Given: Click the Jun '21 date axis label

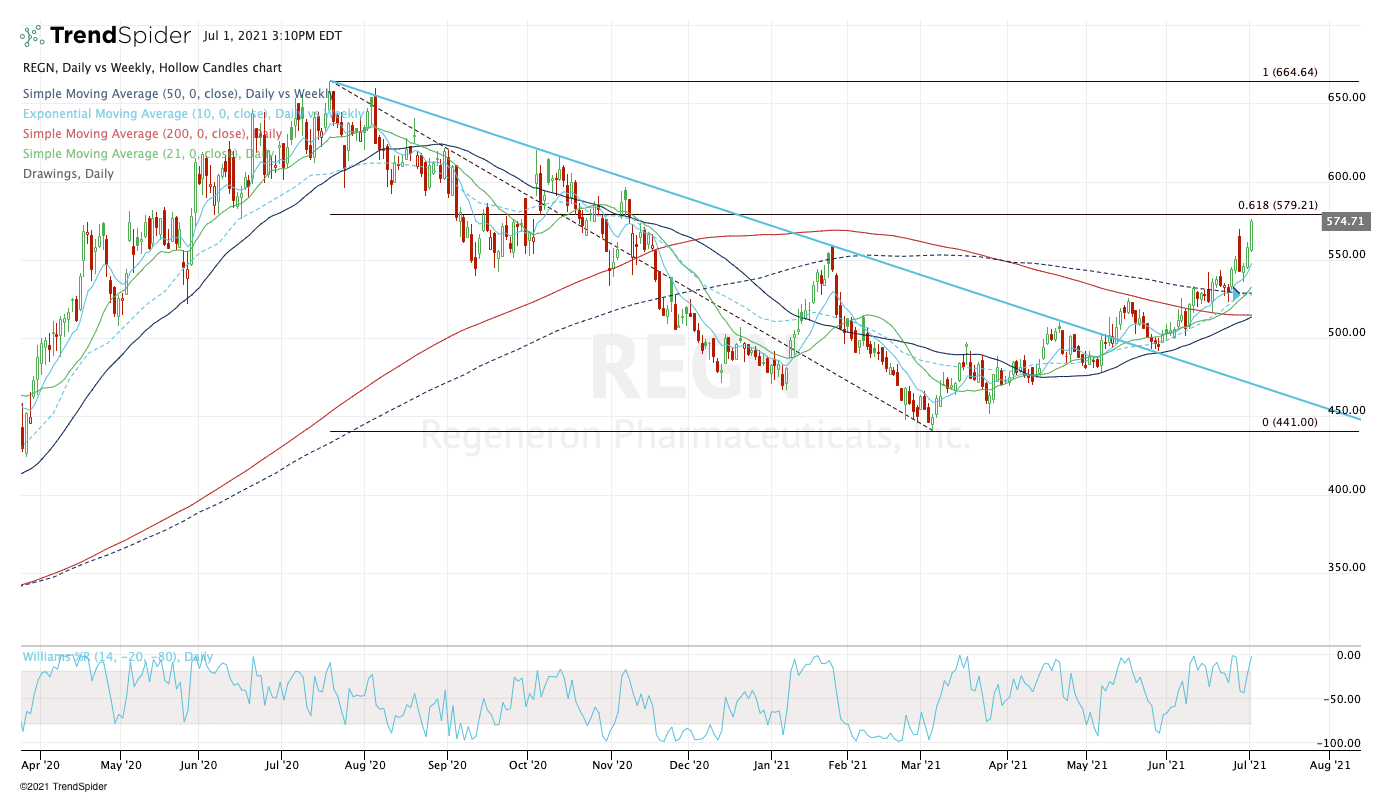Looking at the screenshot, I should [x=1166, y=765].
